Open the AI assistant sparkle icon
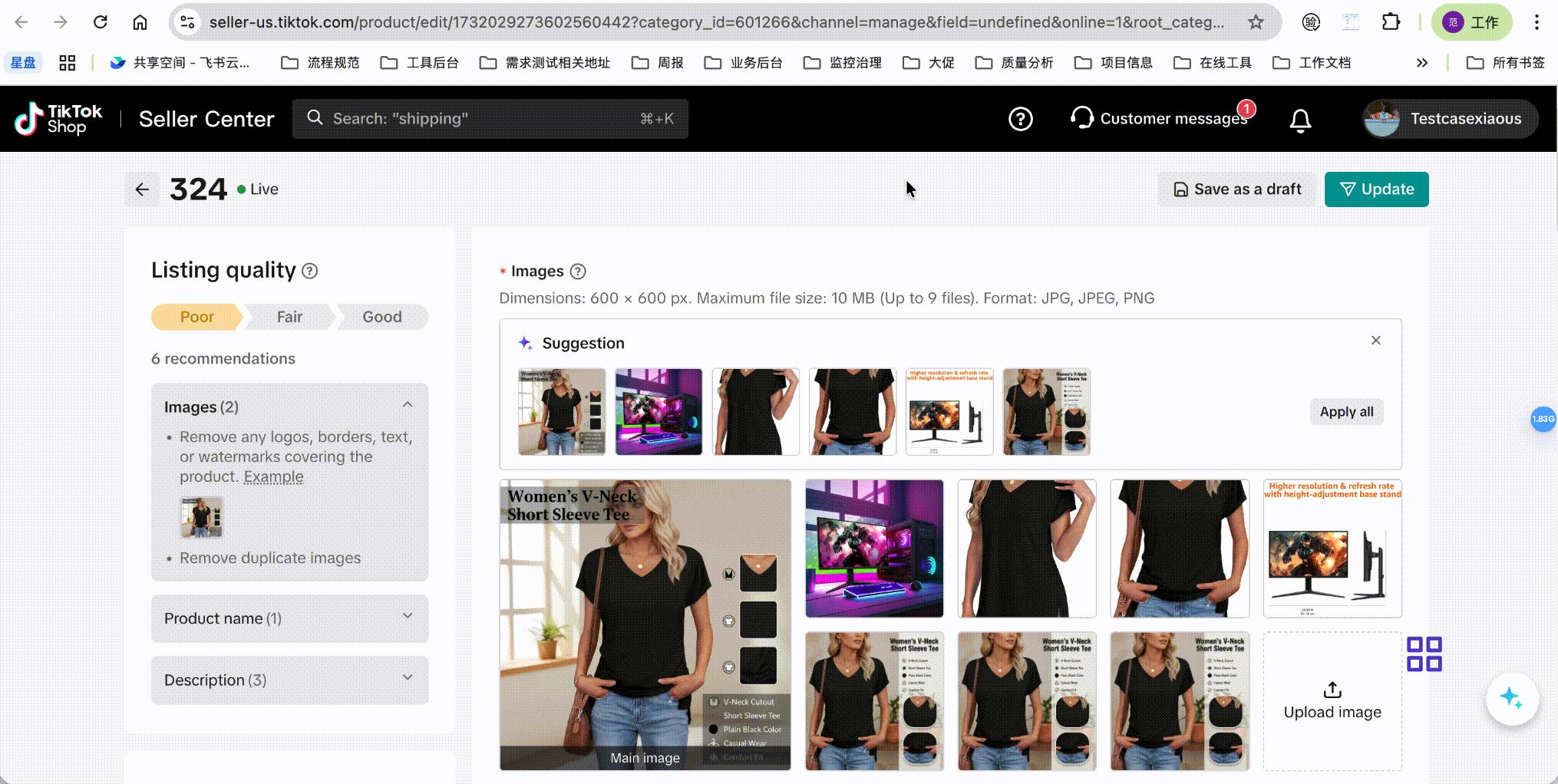Viewport: 1558px width, 784px height. pos(1511,698)
